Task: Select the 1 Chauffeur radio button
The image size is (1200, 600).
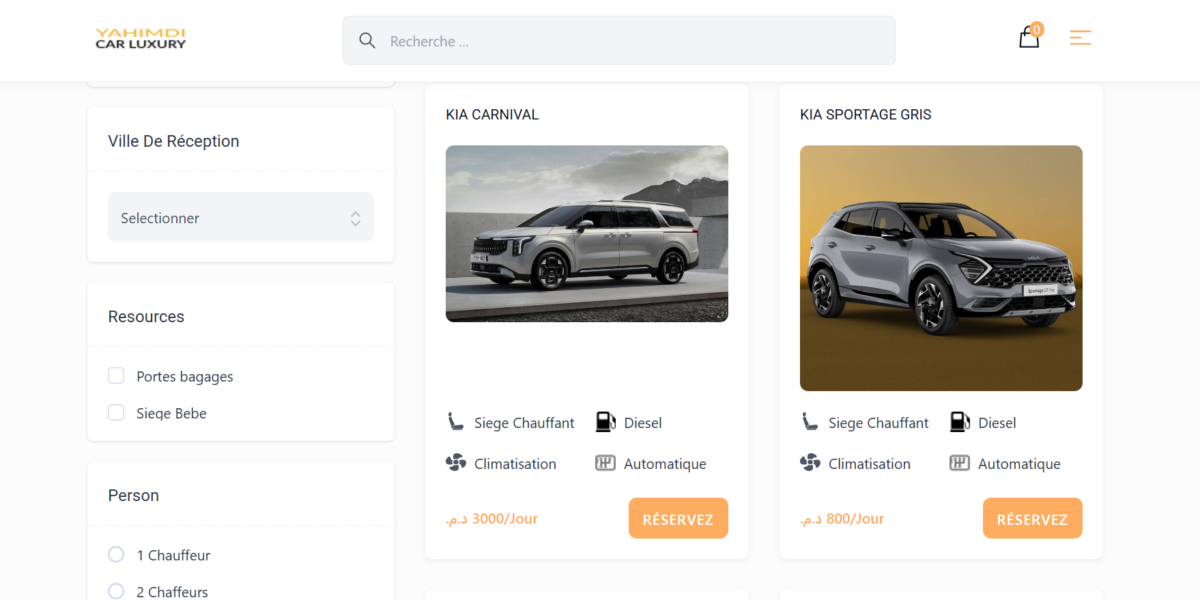Action: pos(116,554)
